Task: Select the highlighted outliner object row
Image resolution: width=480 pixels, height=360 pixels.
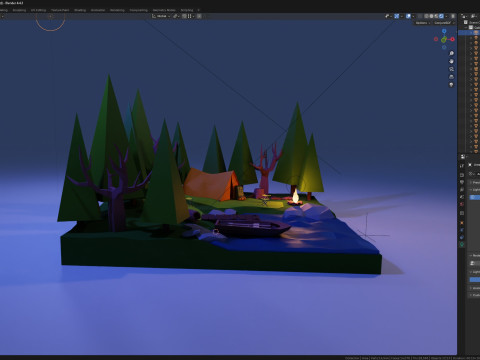Action: [x=469, y=33]
